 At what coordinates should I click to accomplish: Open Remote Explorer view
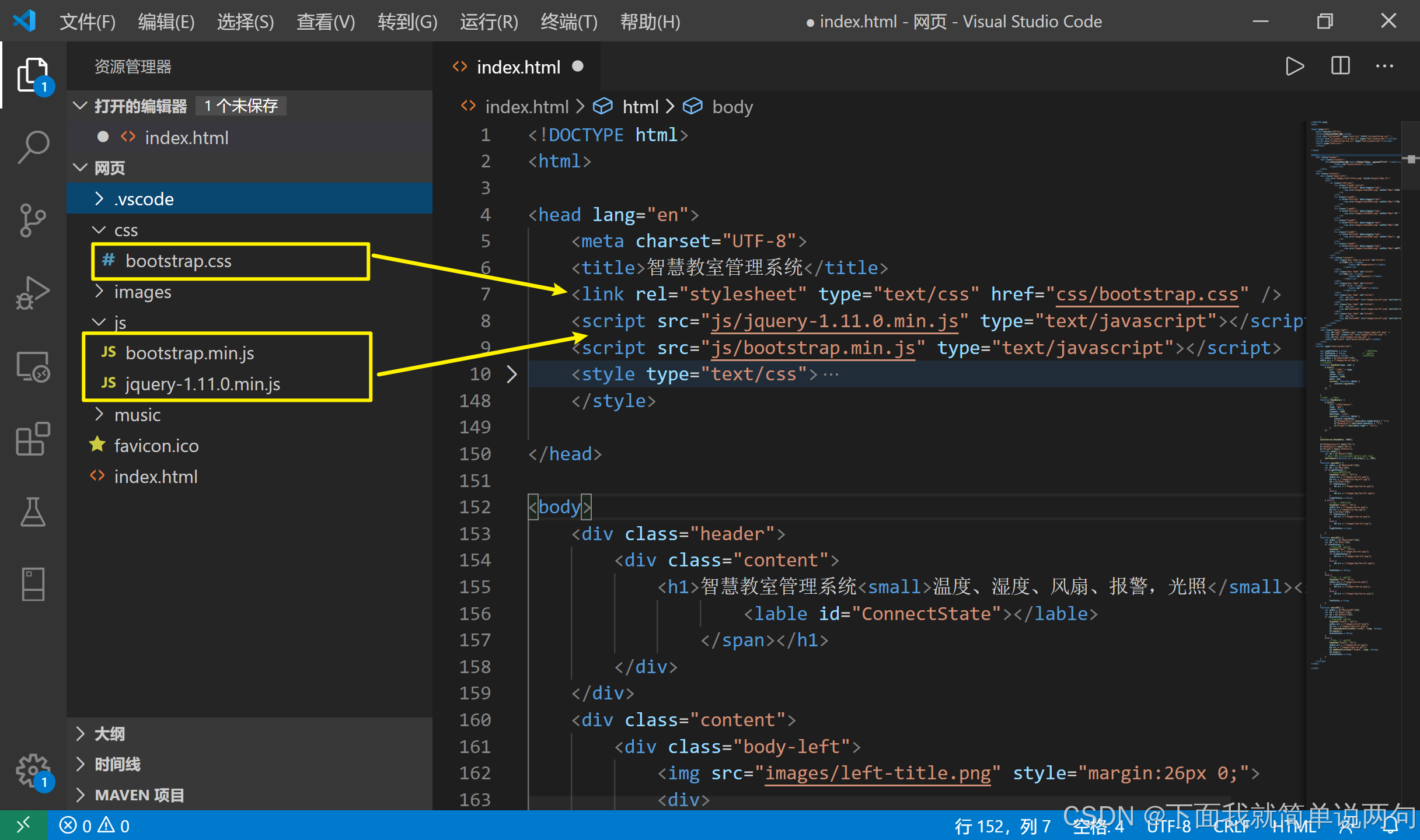(33, 366)
